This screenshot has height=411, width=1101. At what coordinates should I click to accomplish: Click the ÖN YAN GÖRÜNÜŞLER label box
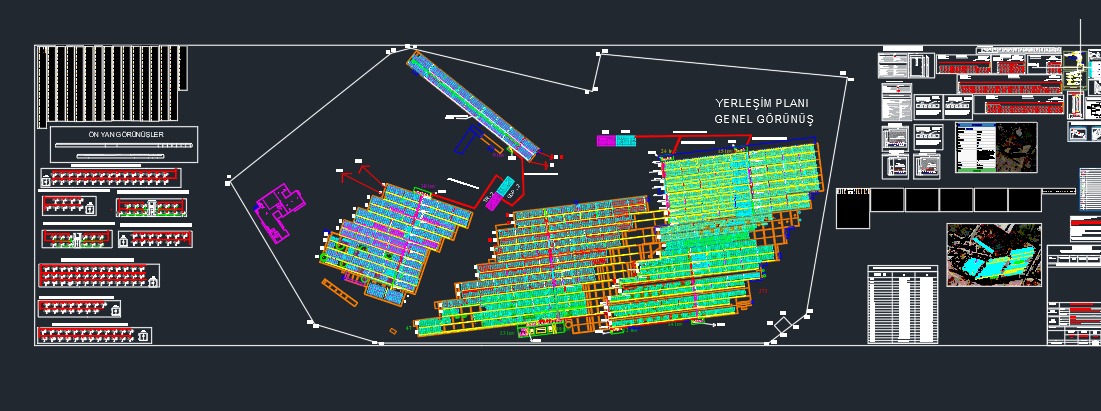[x=124, y=134]
